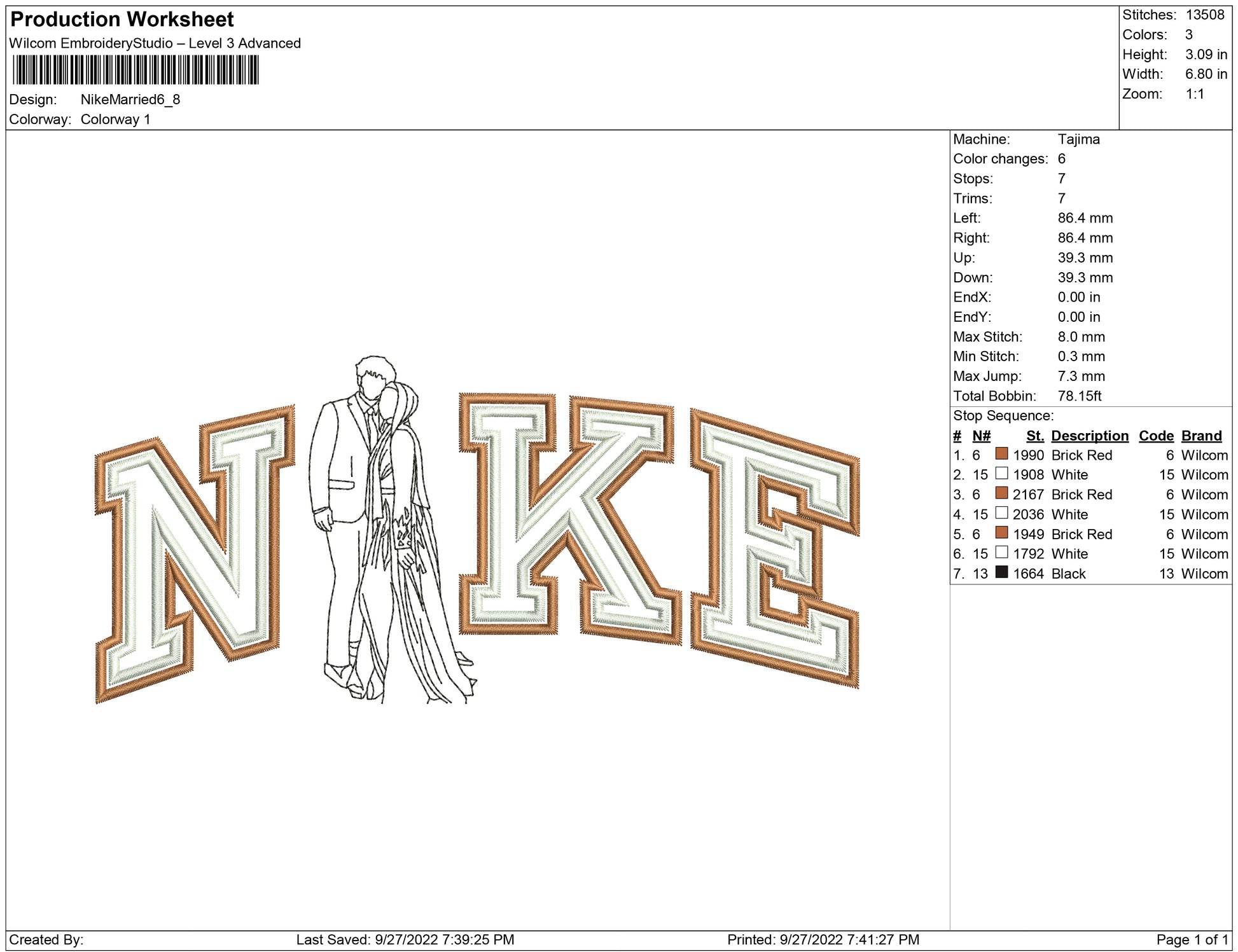
Task: Click the Brick Red swatch in row 1
Action: pyautogui.click(x=1001, y=453)
